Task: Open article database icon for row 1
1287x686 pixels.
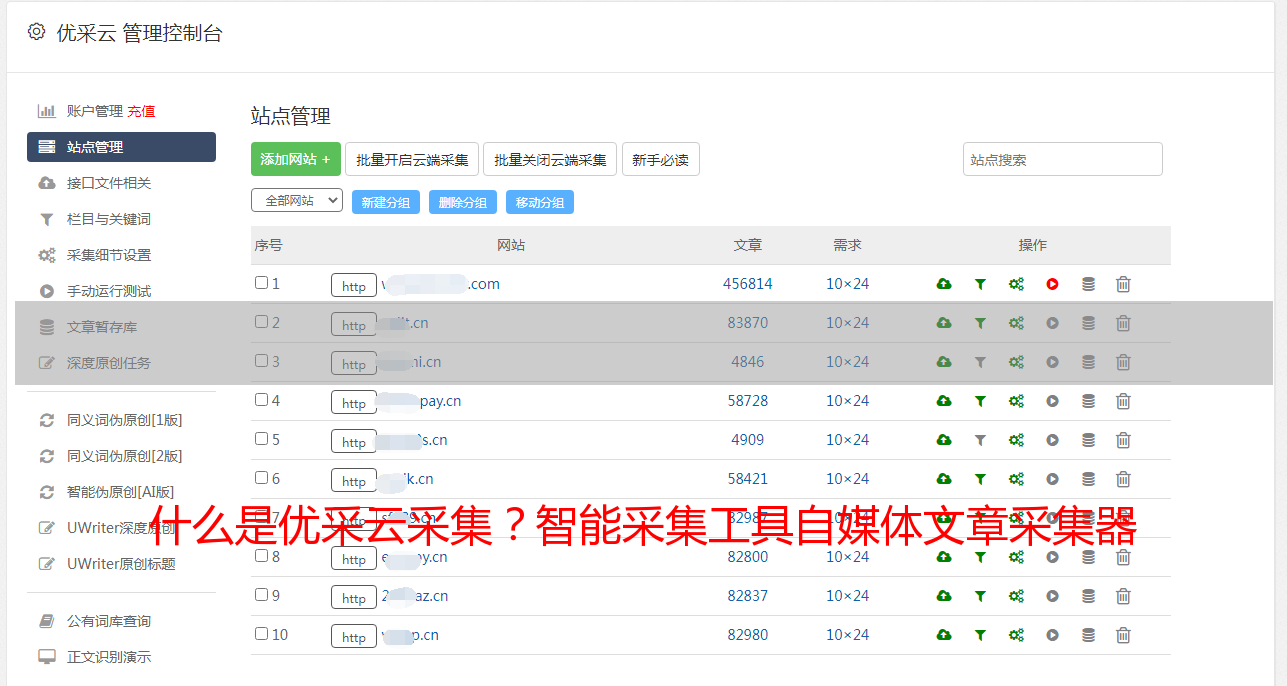Action: click(1088, 284)
